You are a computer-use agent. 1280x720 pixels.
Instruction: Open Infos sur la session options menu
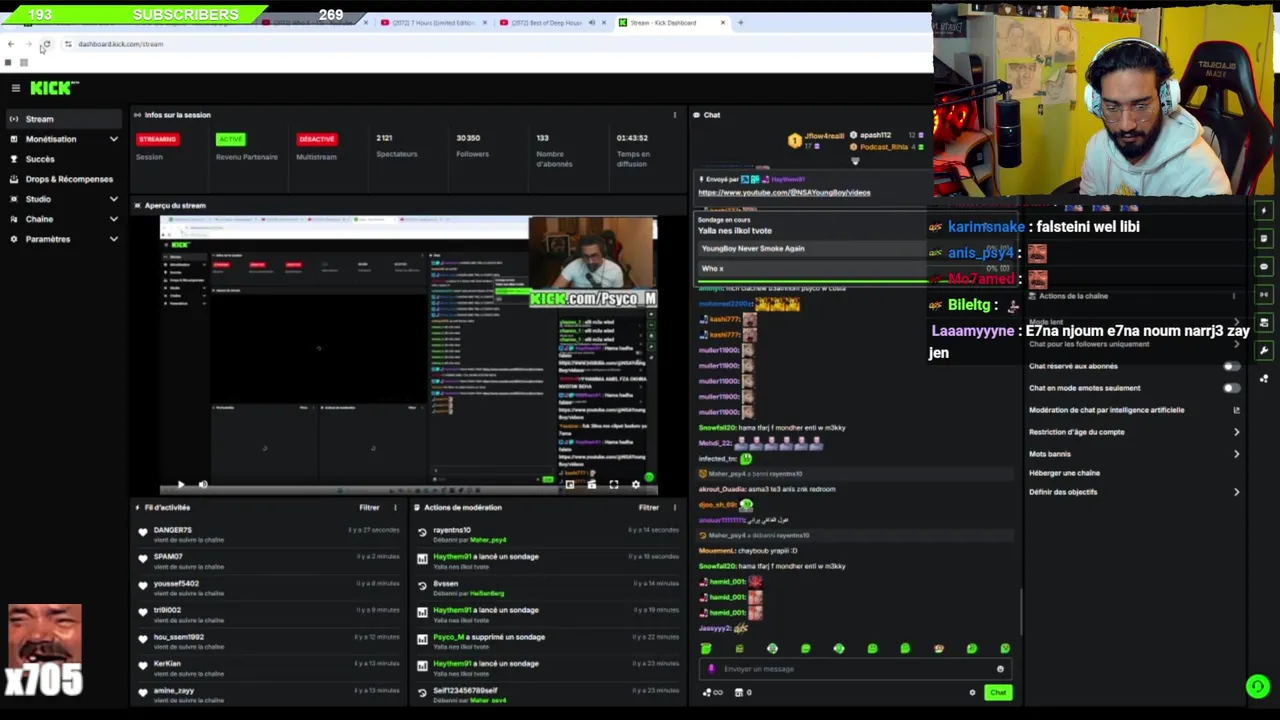click(674, 115)
